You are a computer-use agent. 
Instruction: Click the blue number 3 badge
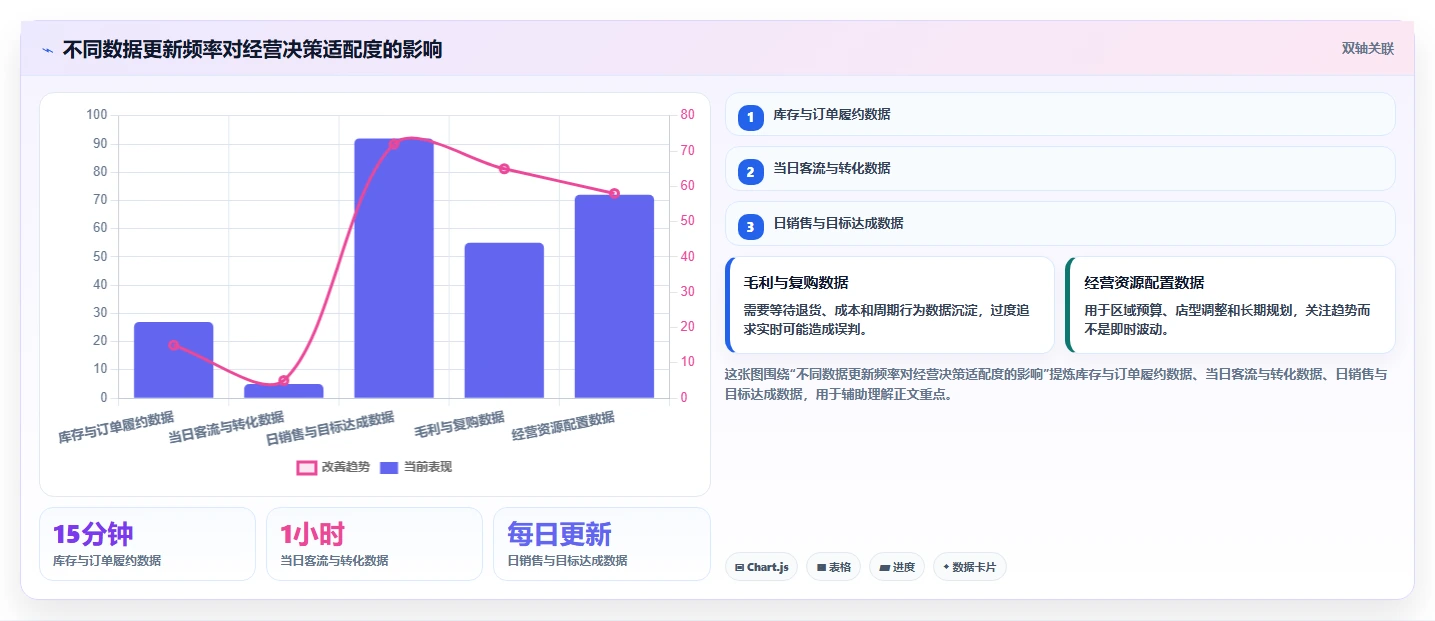coord(751,226)
